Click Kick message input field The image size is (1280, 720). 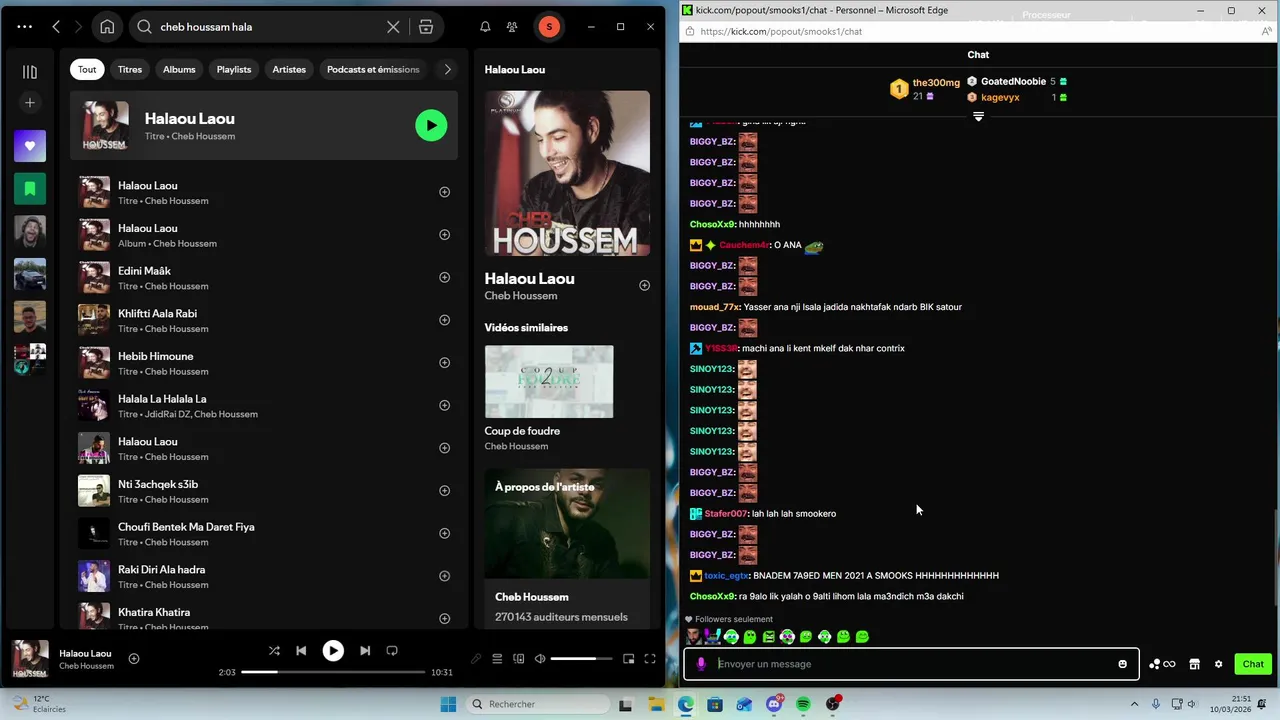[x=911, y=664]
